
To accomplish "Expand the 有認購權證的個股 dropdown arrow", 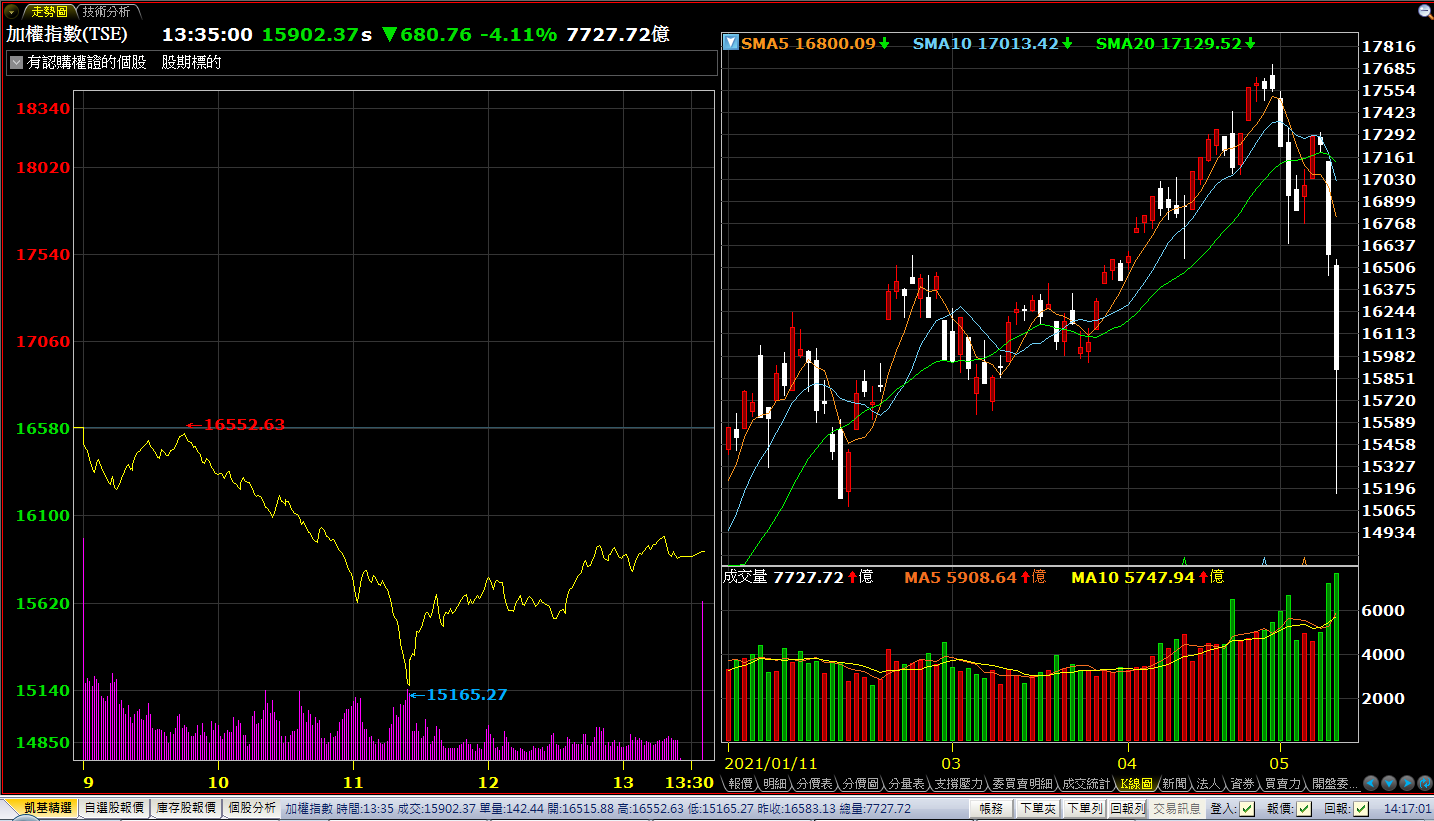I will 16,62.
